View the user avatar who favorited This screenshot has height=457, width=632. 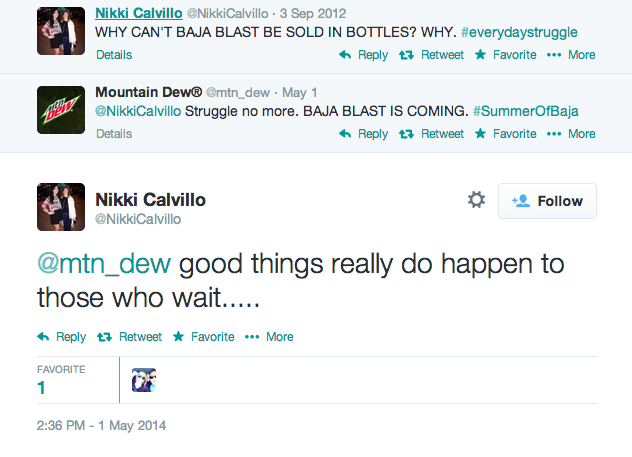tap(144, 380)
